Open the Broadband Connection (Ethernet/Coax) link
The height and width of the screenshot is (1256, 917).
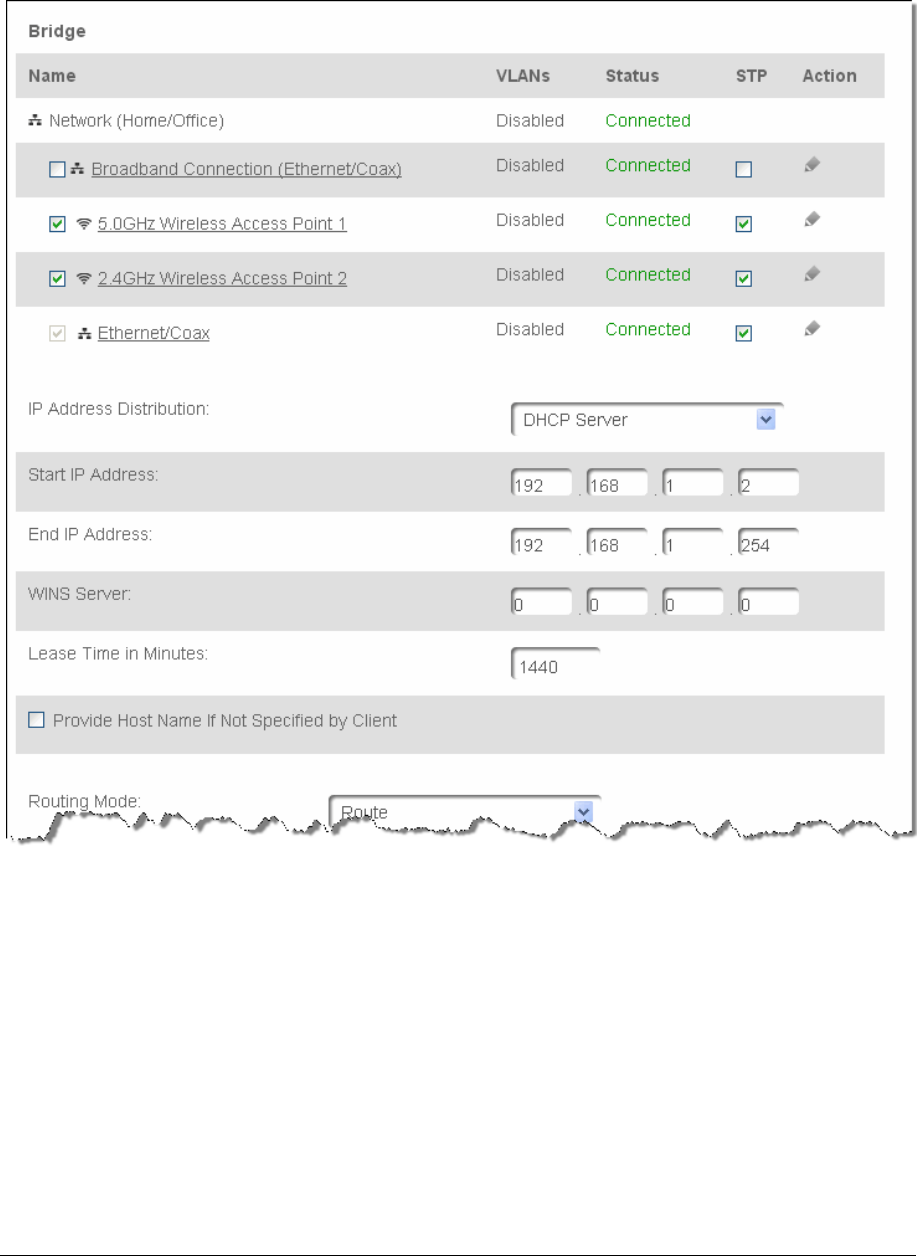tap(246, 169)
